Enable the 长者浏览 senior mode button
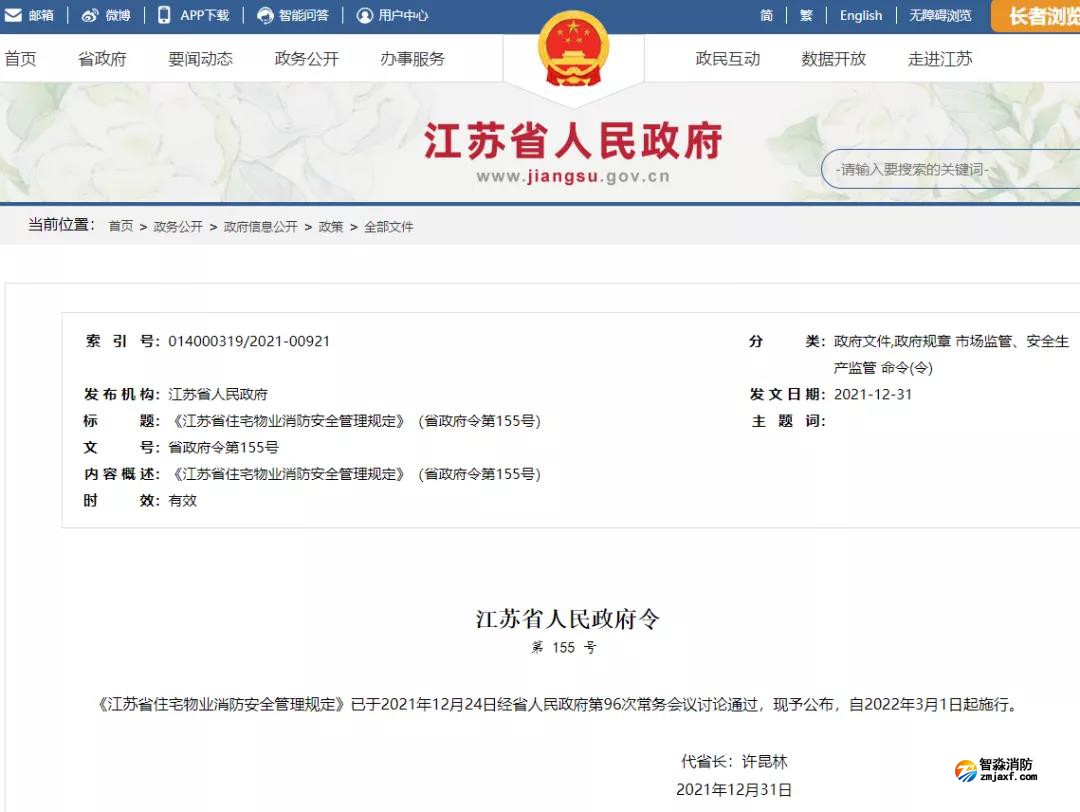Viewport: 1080px width, 812px height. (1040, 16)
